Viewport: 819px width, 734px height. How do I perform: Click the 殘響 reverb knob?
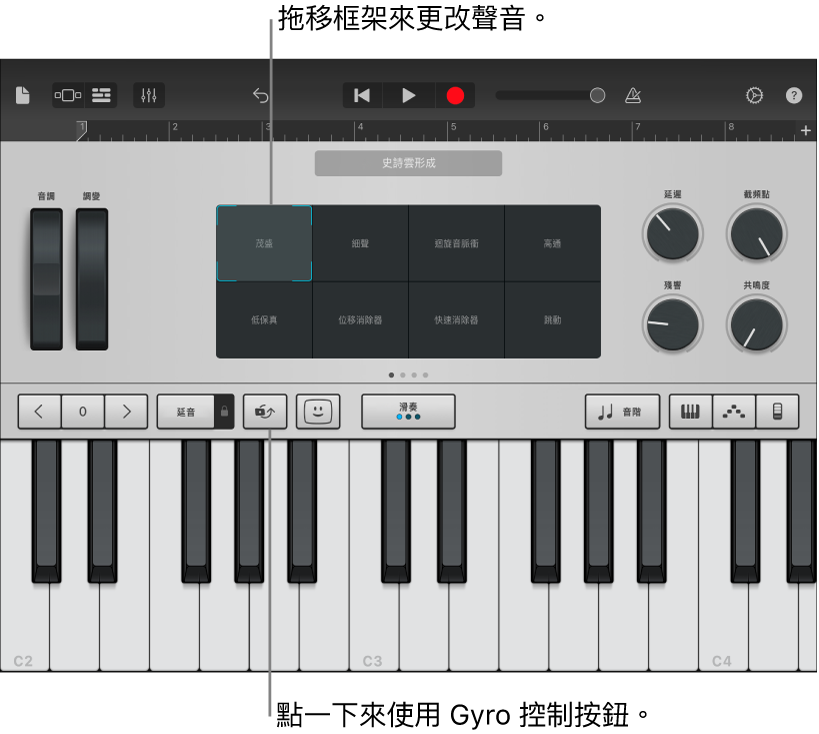pyautogui.click(x=673, y=324)
